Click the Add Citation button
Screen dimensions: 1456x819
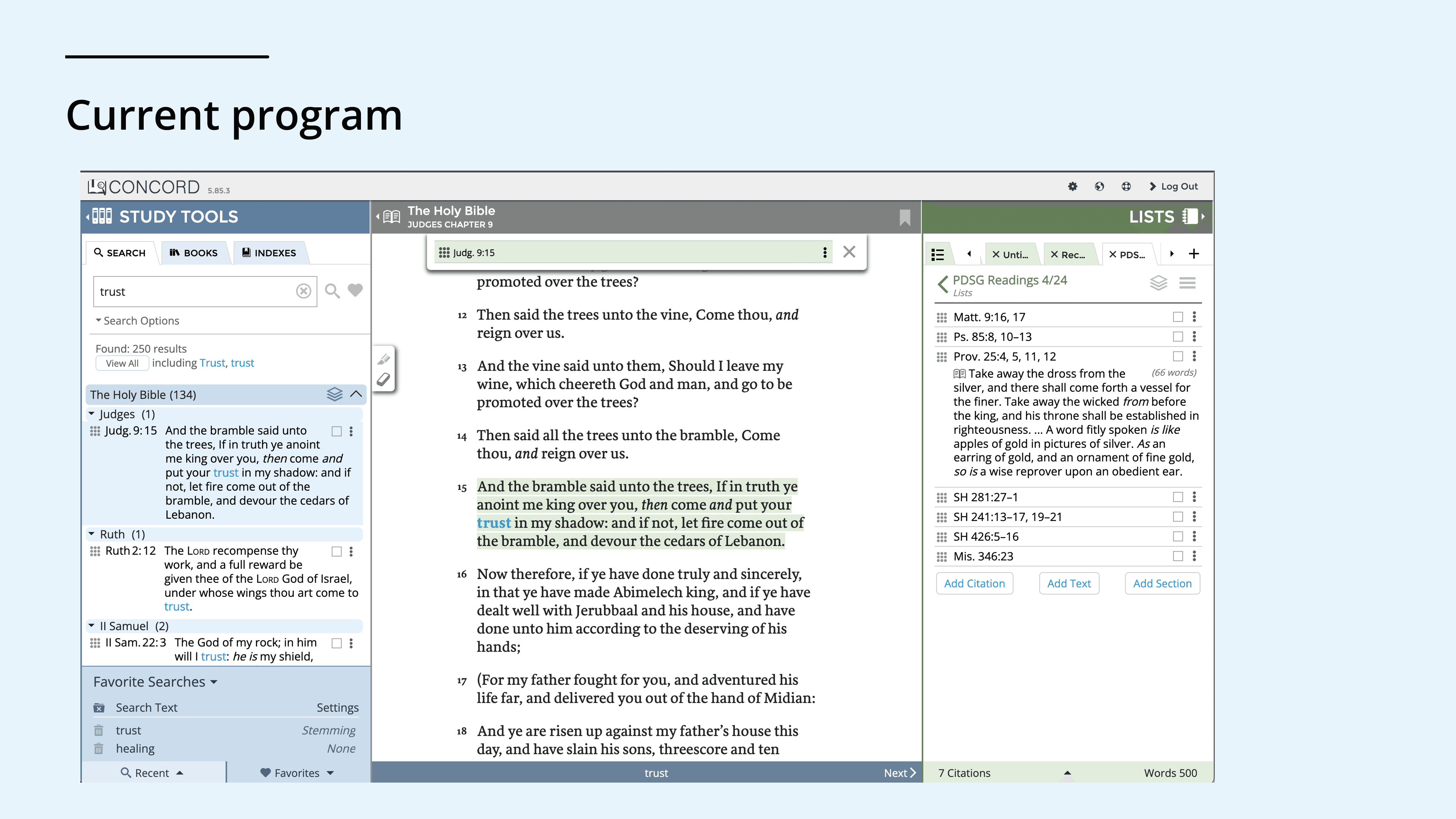[974, 583]
